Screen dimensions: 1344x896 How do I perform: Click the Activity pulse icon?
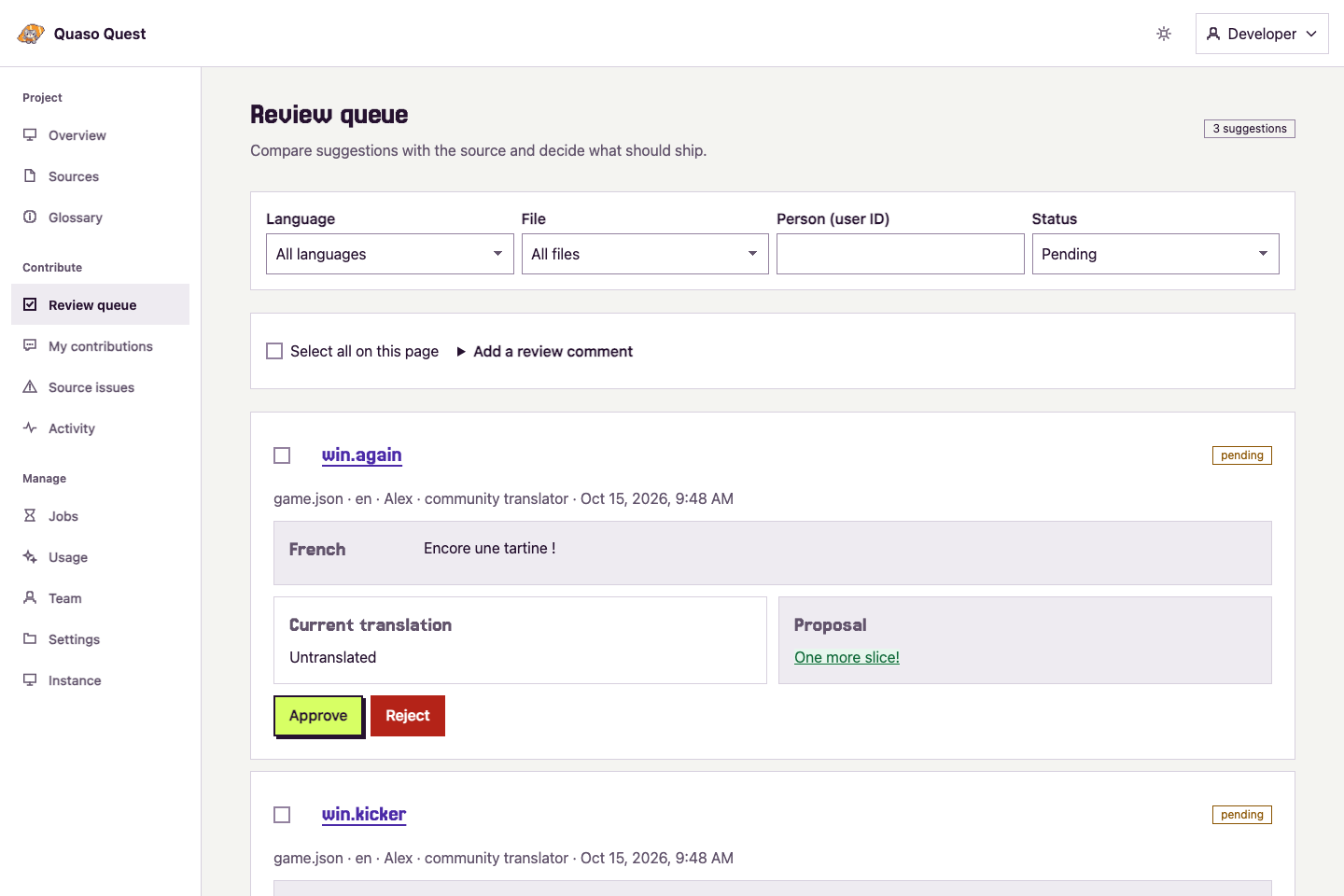(30, 427)
